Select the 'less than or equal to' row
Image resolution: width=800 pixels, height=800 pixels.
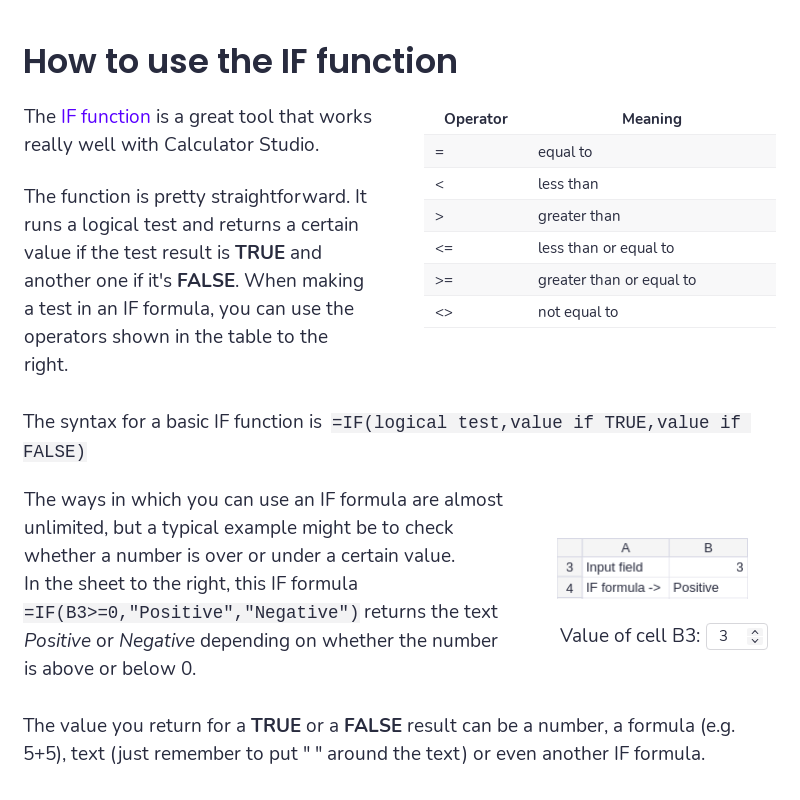click(599, 248)
